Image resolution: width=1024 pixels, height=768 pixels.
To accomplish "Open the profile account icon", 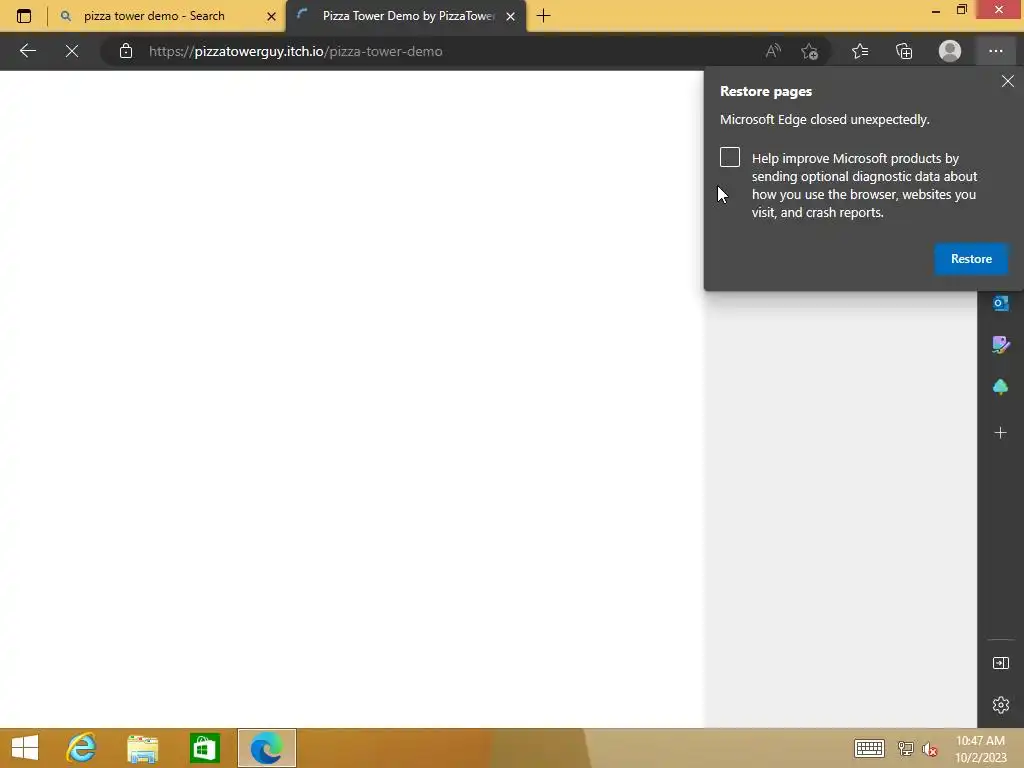I will click(x=950, y=51).
